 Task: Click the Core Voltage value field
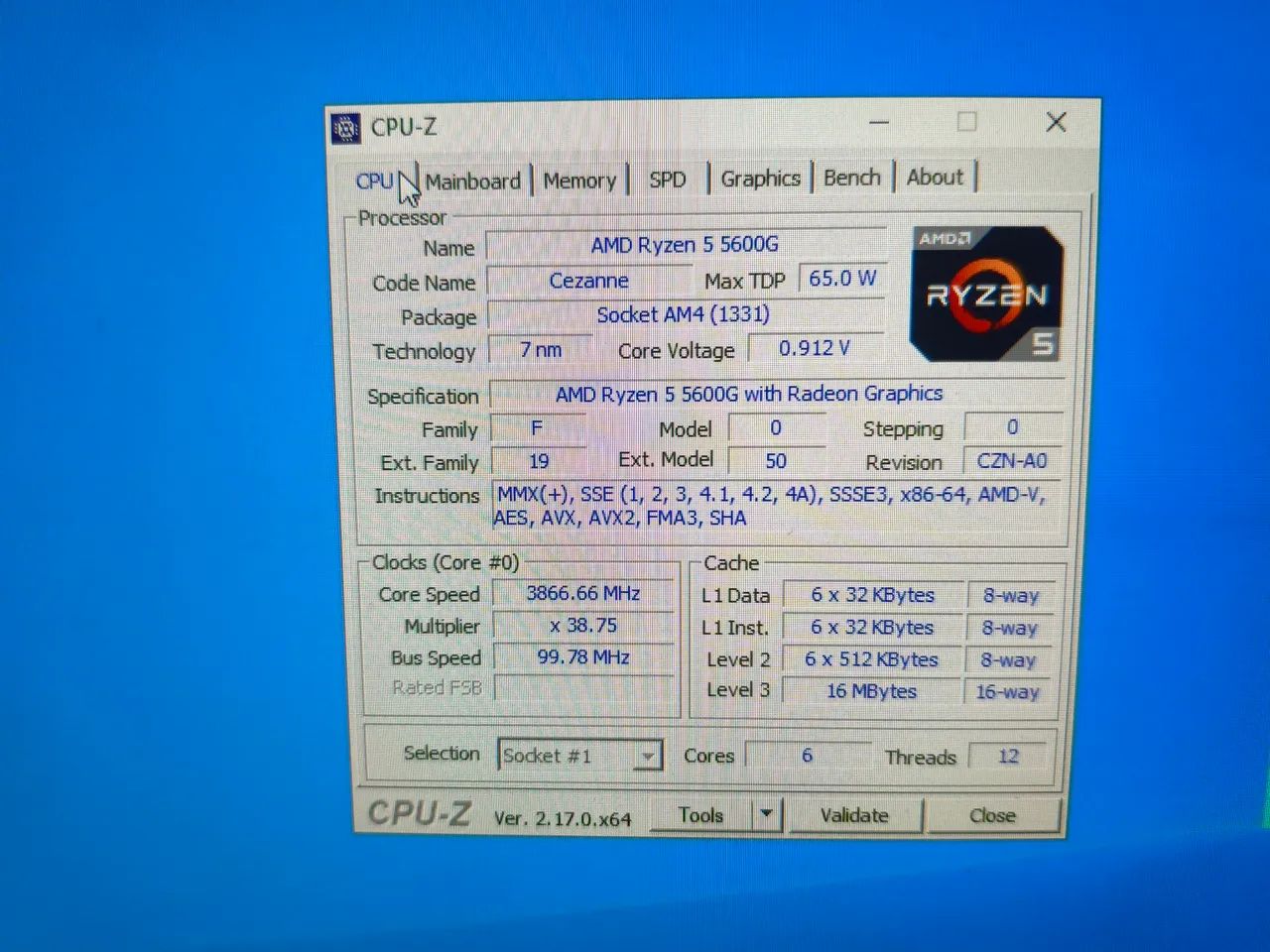point(815,348)
